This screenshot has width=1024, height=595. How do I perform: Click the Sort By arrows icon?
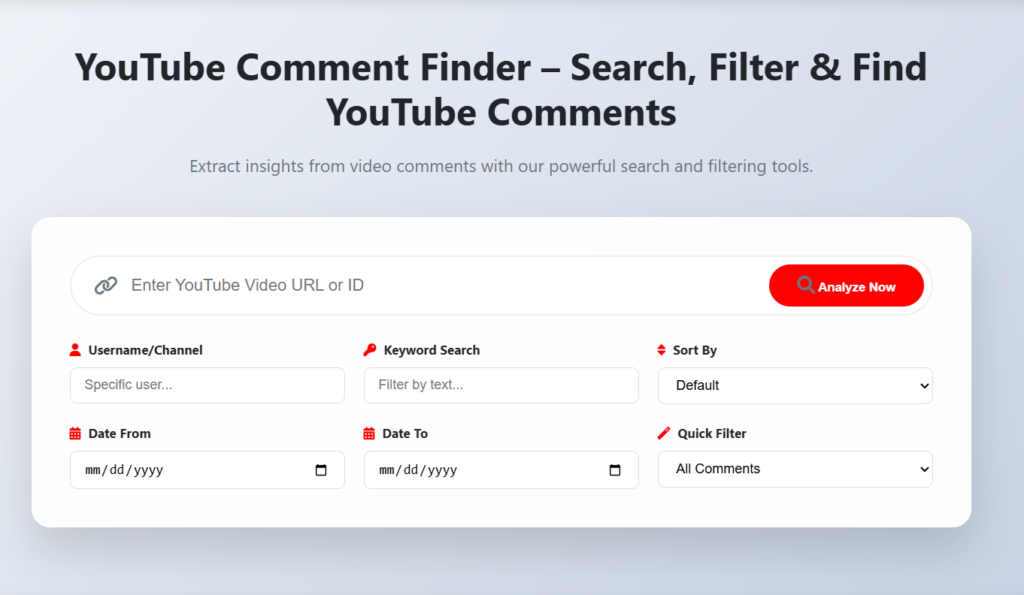click(x=662, y=350)
